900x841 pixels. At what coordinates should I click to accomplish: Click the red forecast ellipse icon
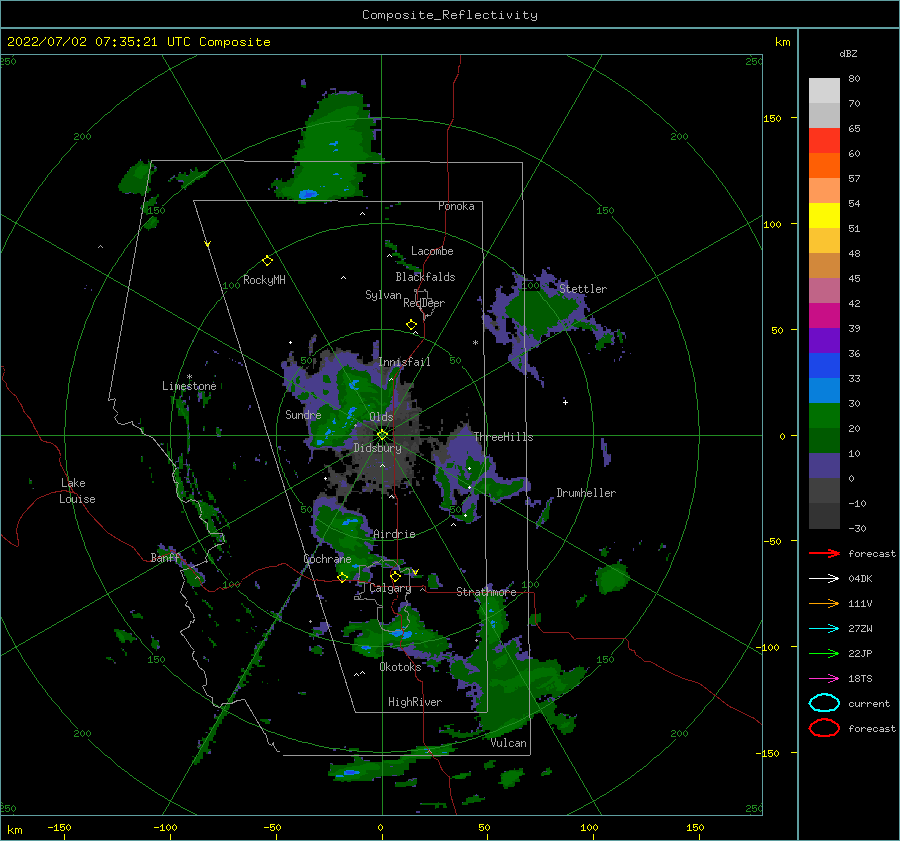[824, 728]
